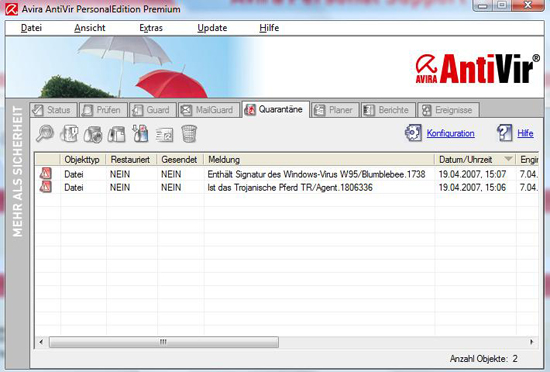Switch to the MailGuard tab

[x=209, y=110]
